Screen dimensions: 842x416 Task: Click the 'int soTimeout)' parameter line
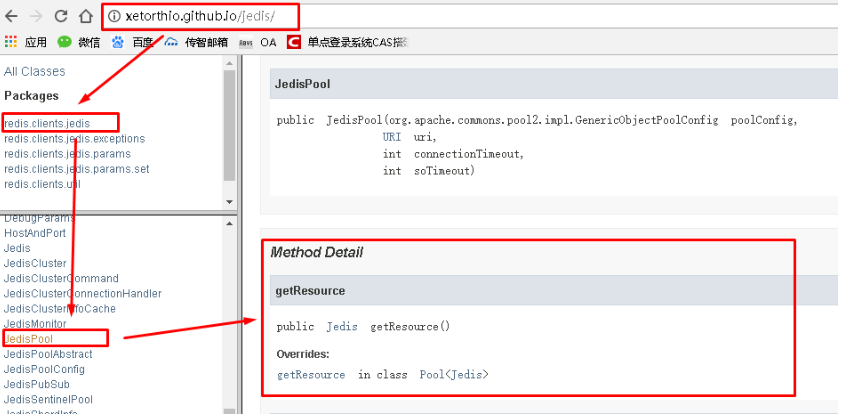429,171
